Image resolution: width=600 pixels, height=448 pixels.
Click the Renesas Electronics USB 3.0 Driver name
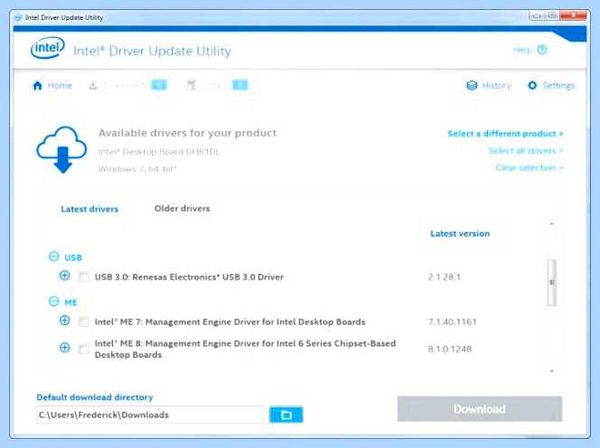point(189,277)
